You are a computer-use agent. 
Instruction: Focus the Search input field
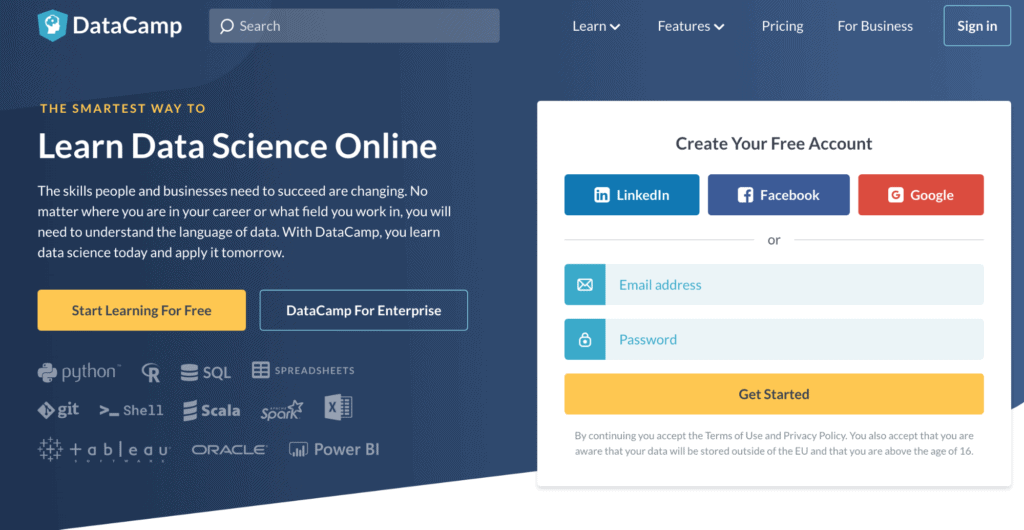[x=354, y=26]
